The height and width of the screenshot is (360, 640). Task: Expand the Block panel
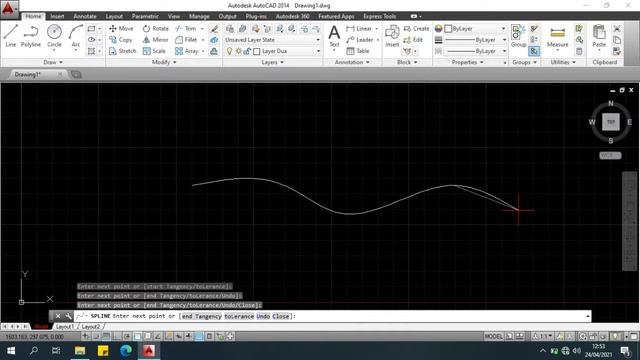tap(407, 62)
